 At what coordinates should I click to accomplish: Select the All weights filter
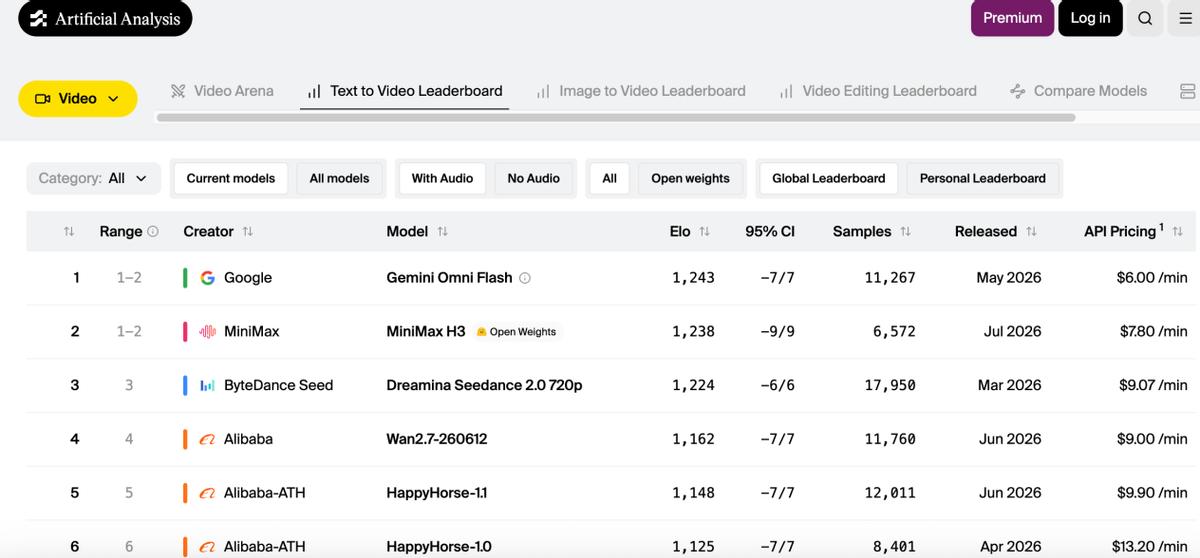[x=610, y=178]
